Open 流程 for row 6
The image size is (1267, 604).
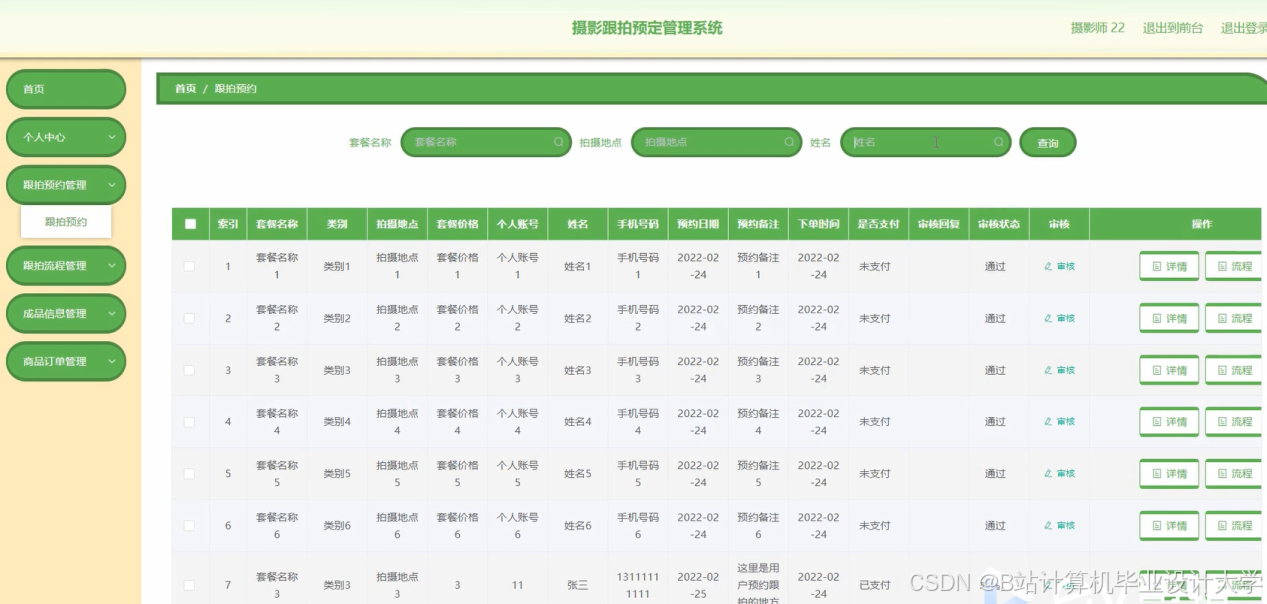(x=1234, y=526)
